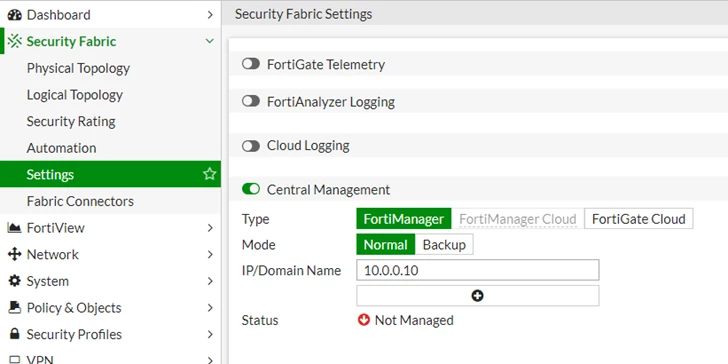Click the Network arrows icon

point(14,254)
